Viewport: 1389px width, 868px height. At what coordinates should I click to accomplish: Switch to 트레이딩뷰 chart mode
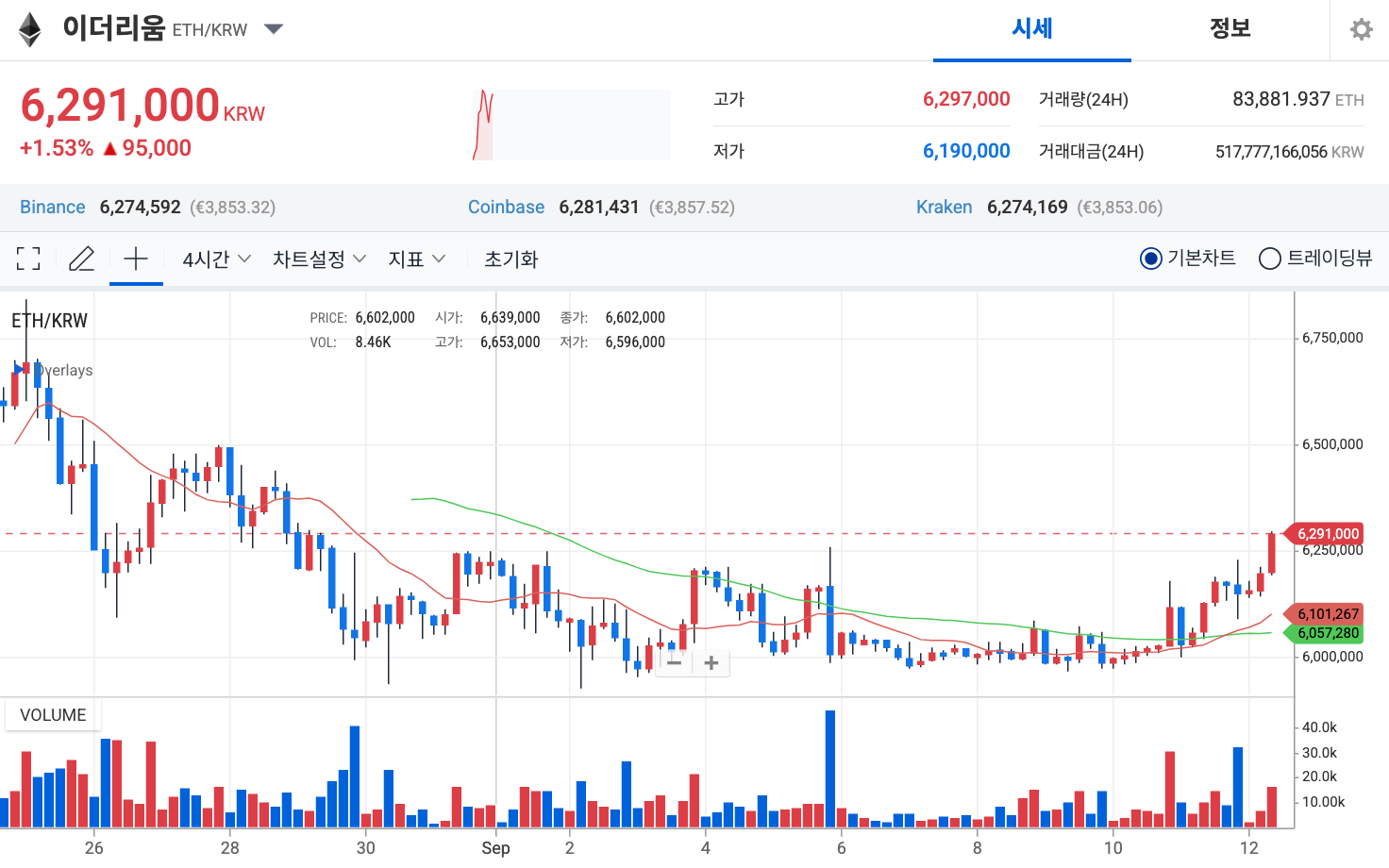click(1269, 258)
